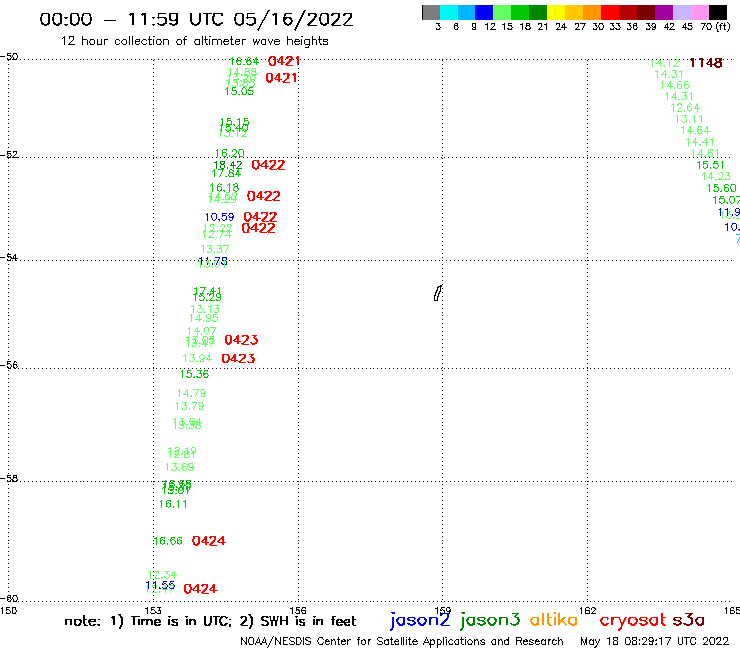Screen dimensions: 740x650
Task: Click the NOAA/NESDIS Center credit line
Action: [x=402, y=641]
